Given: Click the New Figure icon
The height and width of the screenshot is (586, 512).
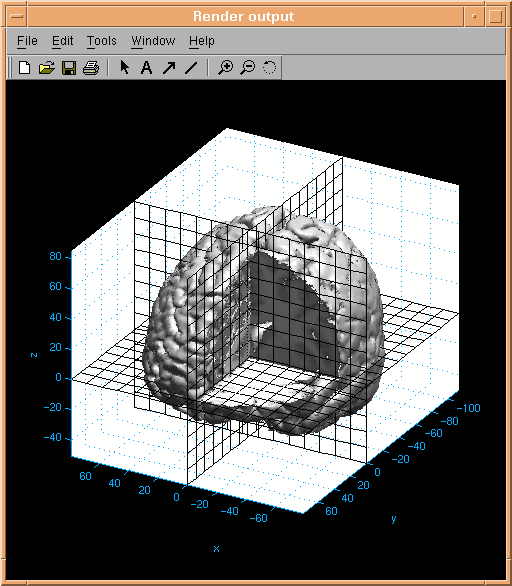Looking at the screenshot, I should [x=25, y=68].
